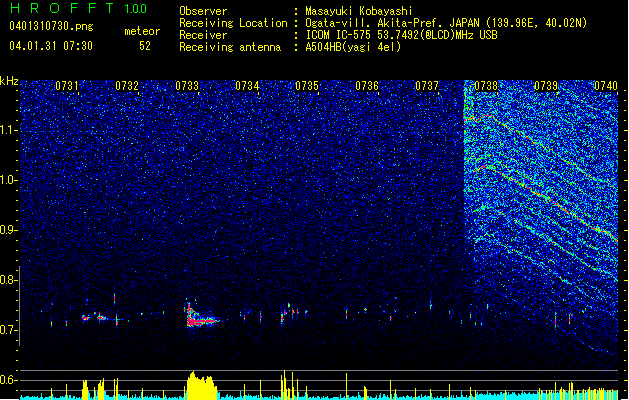Image resolution: width=629 pixels, height=400 pixels.
Task: Click the Observer field label
Action: (203, 11)
